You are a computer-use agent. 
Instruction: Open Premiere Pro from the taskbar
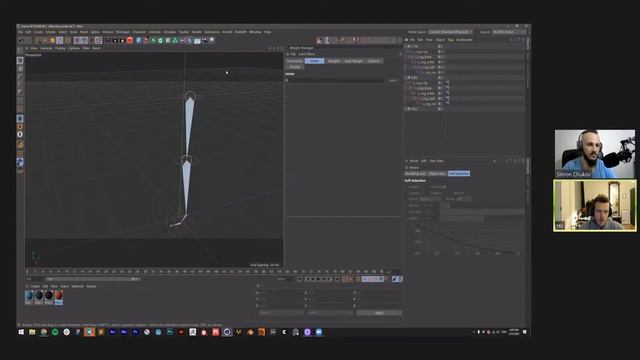(x=135, y=332)
